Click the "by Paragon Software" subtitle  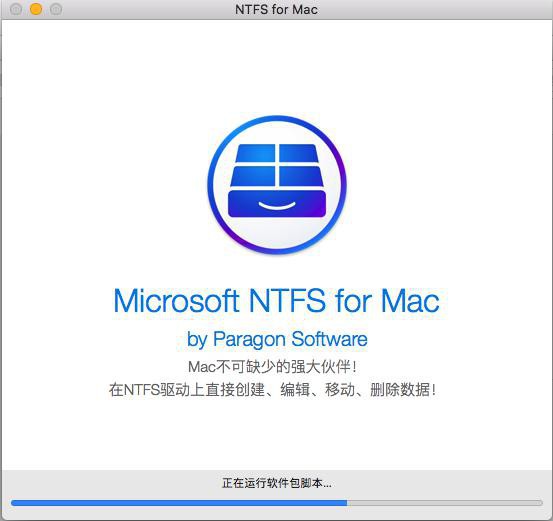coord(277,339)
